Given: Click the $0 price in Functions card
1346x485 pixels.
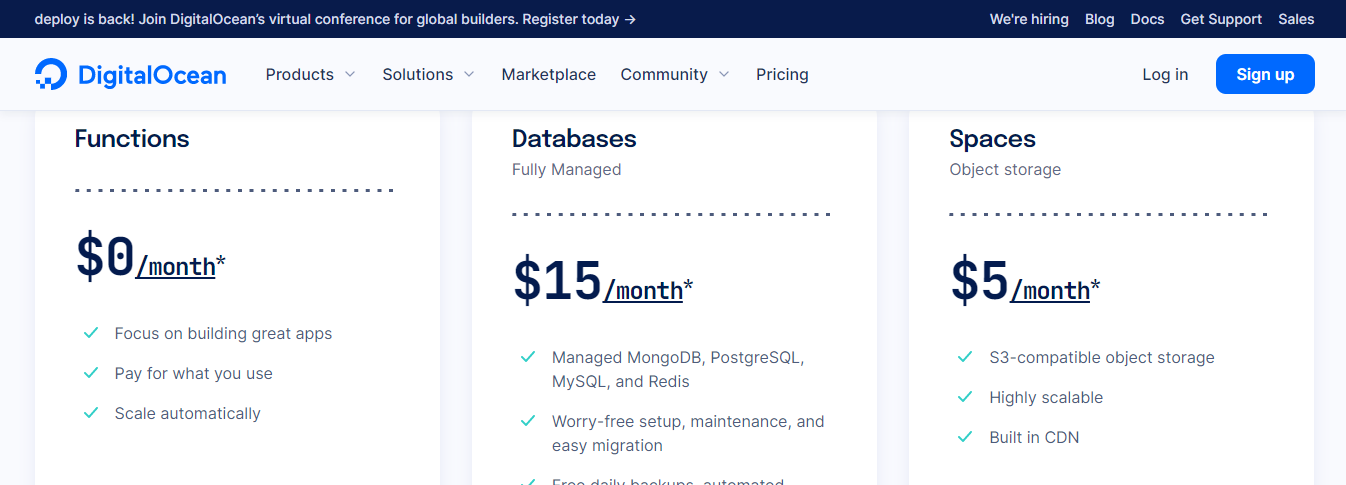Looking at the screenshot, I should coord(105,257).
